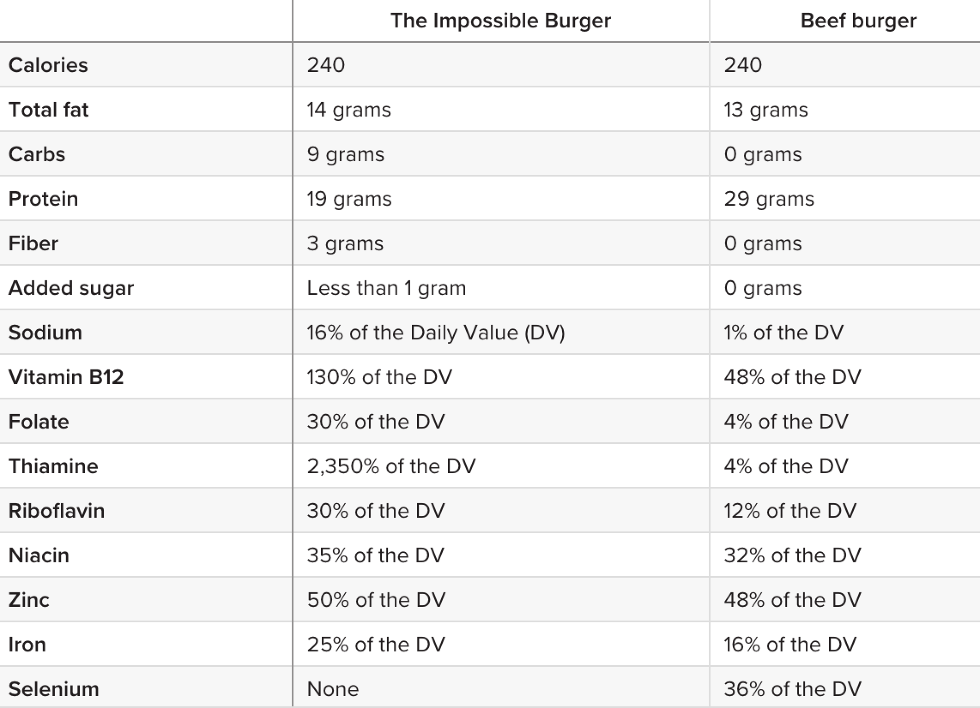Select the "29 grams" beef protein cell
The width and height of the screenshot is (980, 708).
pyautogui.click(x=769, y=199)
